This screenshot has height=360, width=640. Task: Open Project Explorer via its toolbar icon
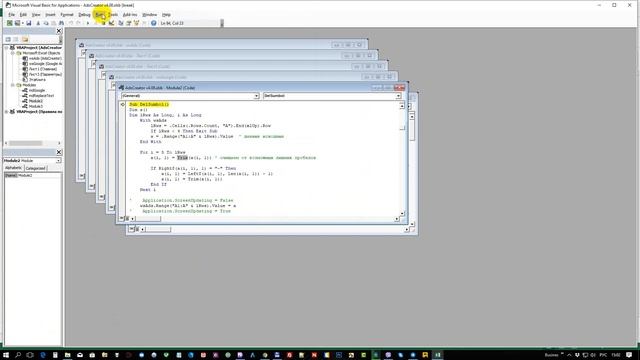(121, 23)
